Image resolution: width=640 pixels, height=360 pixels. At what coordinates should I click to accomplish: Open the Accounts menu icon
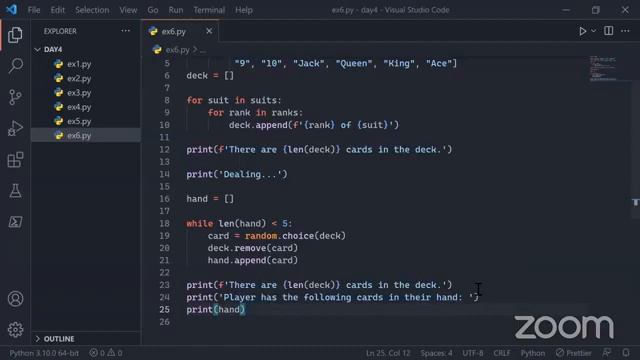pos(15,299)
